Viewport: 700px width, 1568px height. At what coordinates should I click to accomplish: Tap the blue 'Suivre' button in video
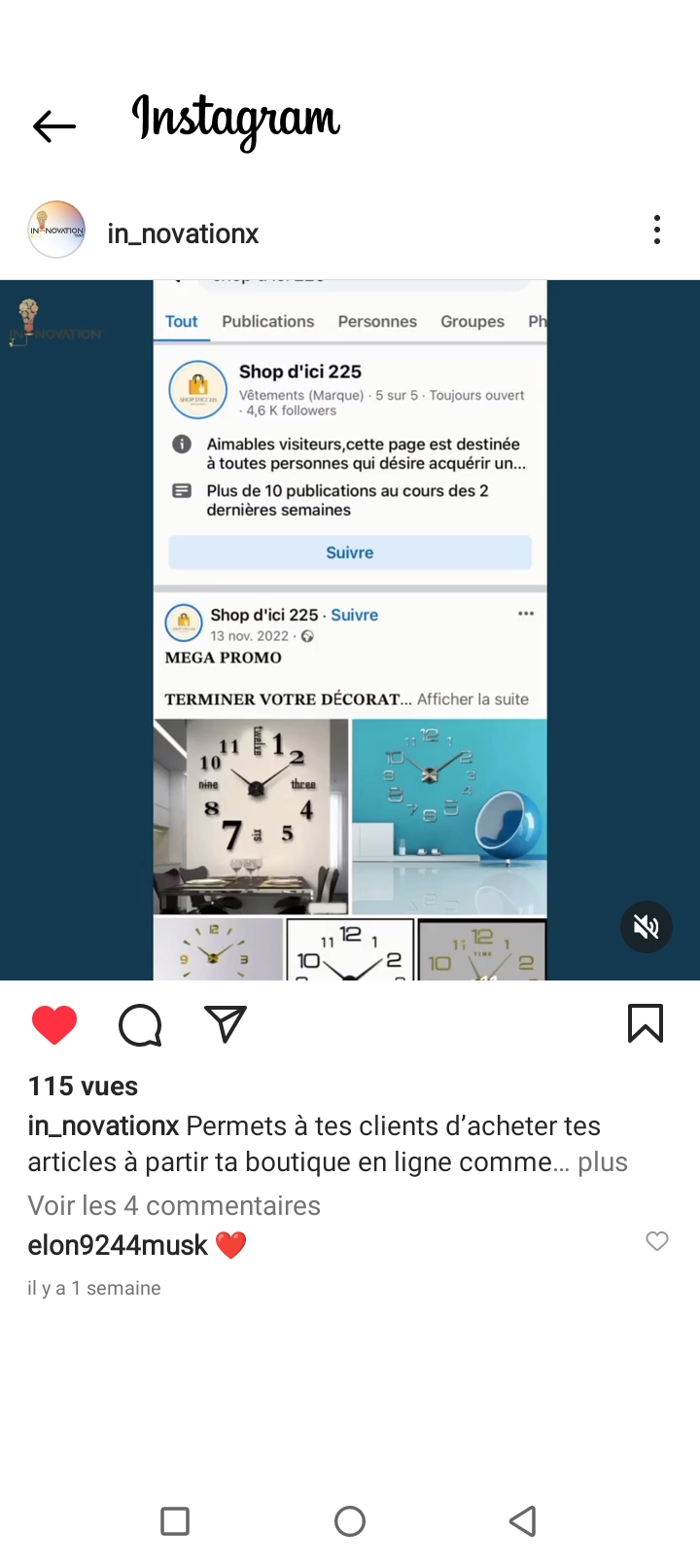pyautogui.click(x=350, y=552)
